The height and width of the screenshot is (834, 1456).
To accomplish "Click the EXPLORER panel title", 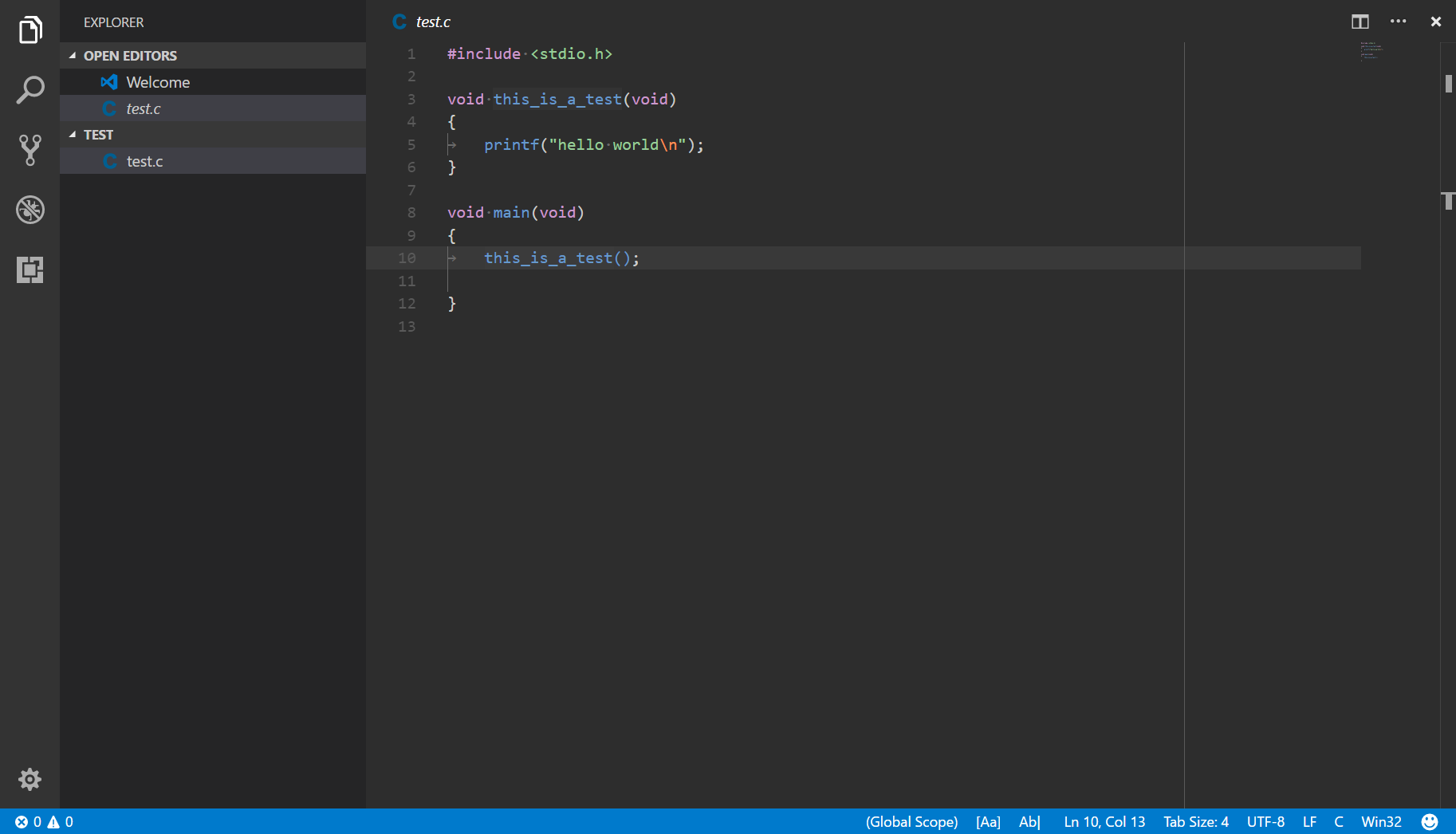I will pos(114,22).
